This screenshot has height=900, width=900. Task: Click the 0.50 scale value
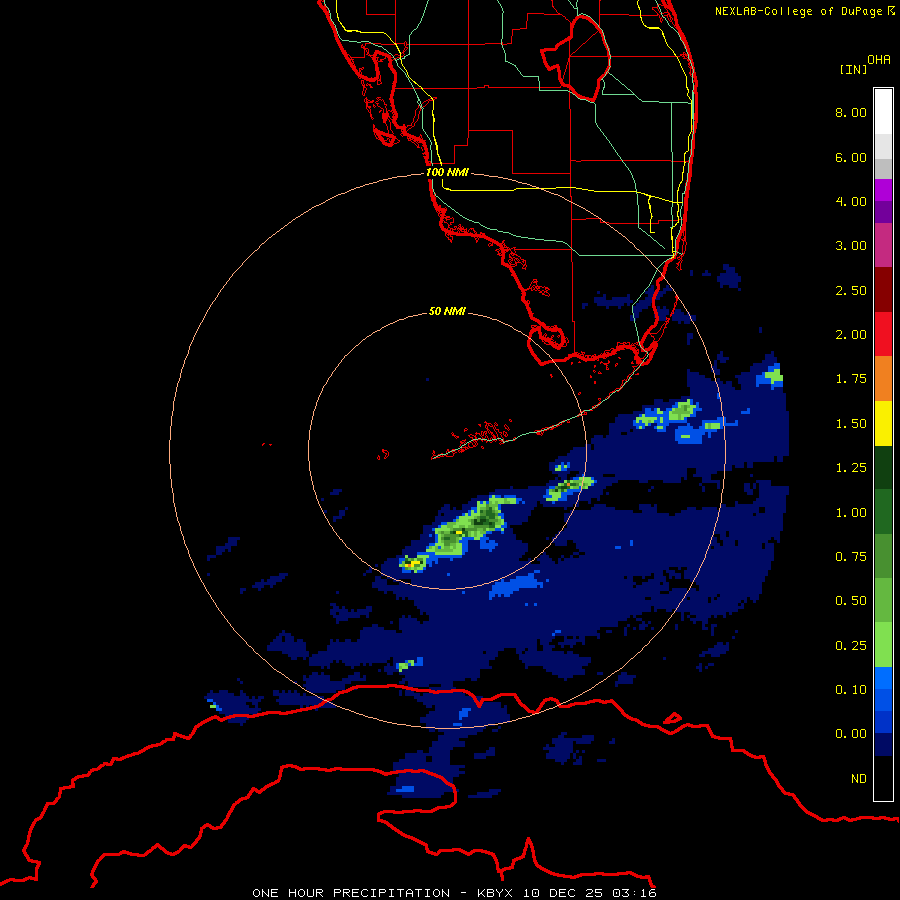point(851,601)
